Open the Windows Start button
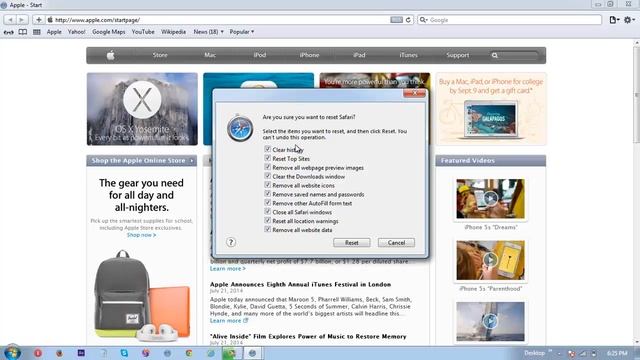 [12, 353]
